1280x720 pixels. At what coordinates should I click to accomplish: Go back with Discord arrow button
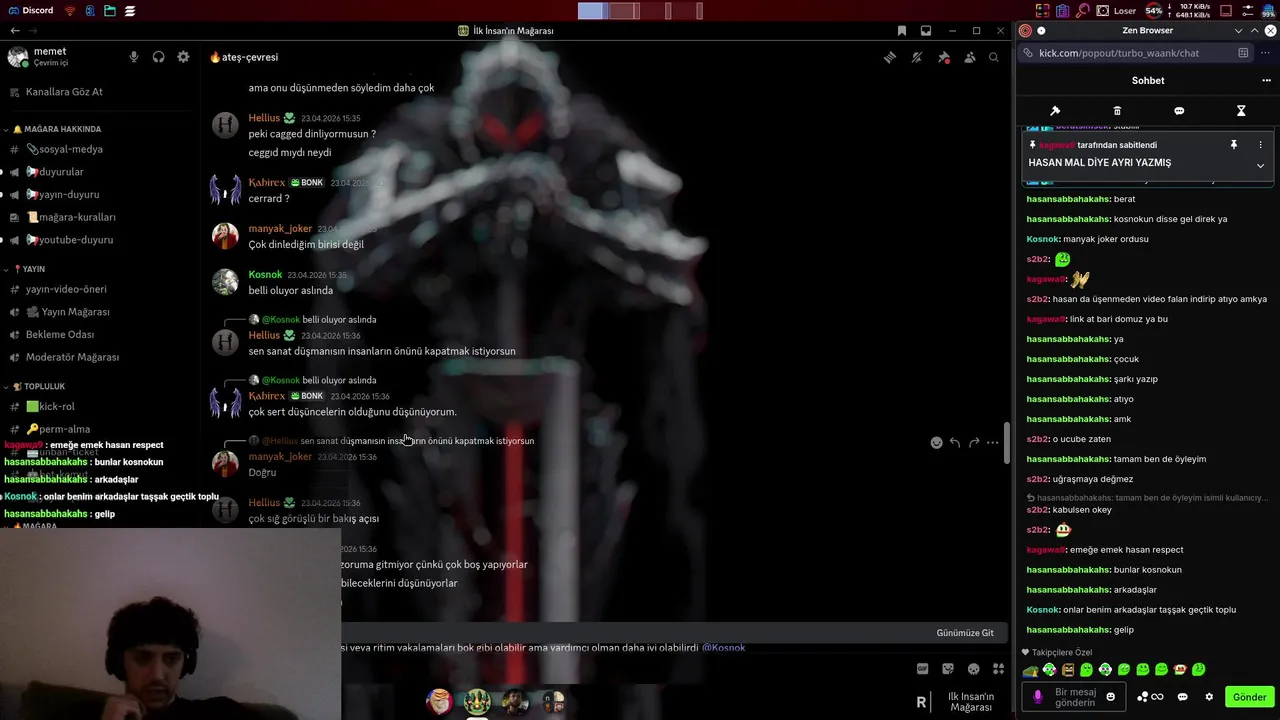pos(15,31)
